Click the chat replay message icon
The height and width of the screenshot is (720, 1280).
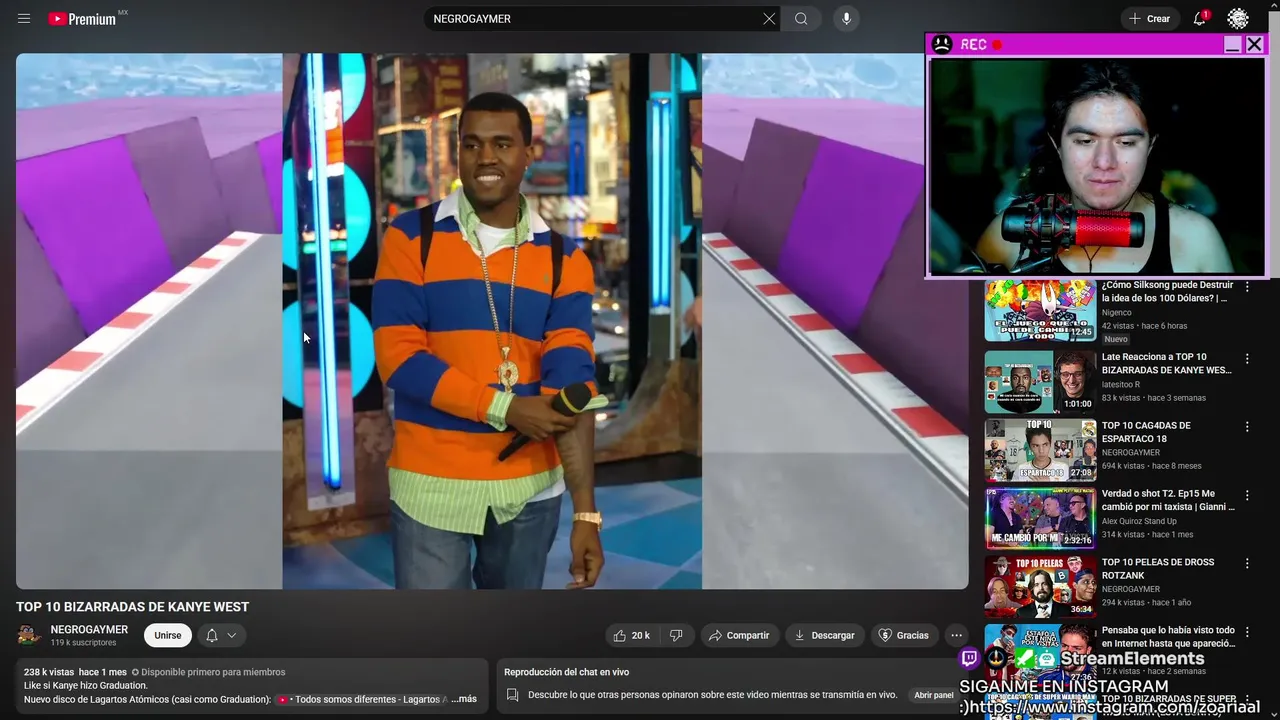click(x=512, y=695)
